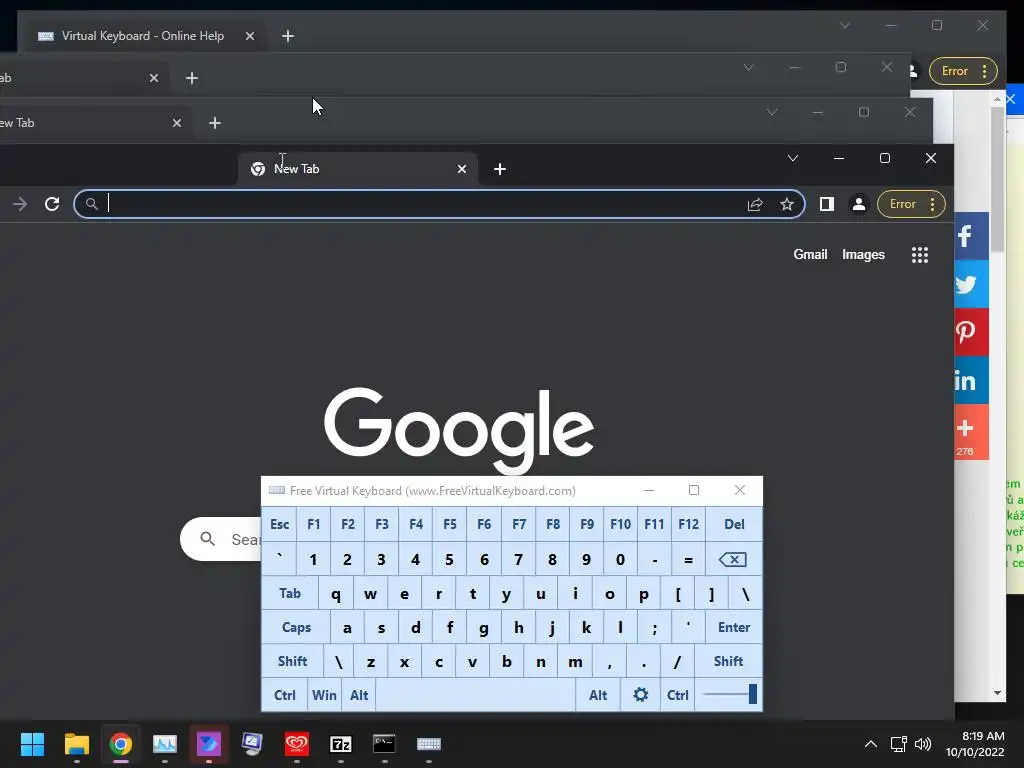The width and height of the screenshot is (1024, 768).
Task: Click the forward navigation arrow
Action: [x=20, y=204]
